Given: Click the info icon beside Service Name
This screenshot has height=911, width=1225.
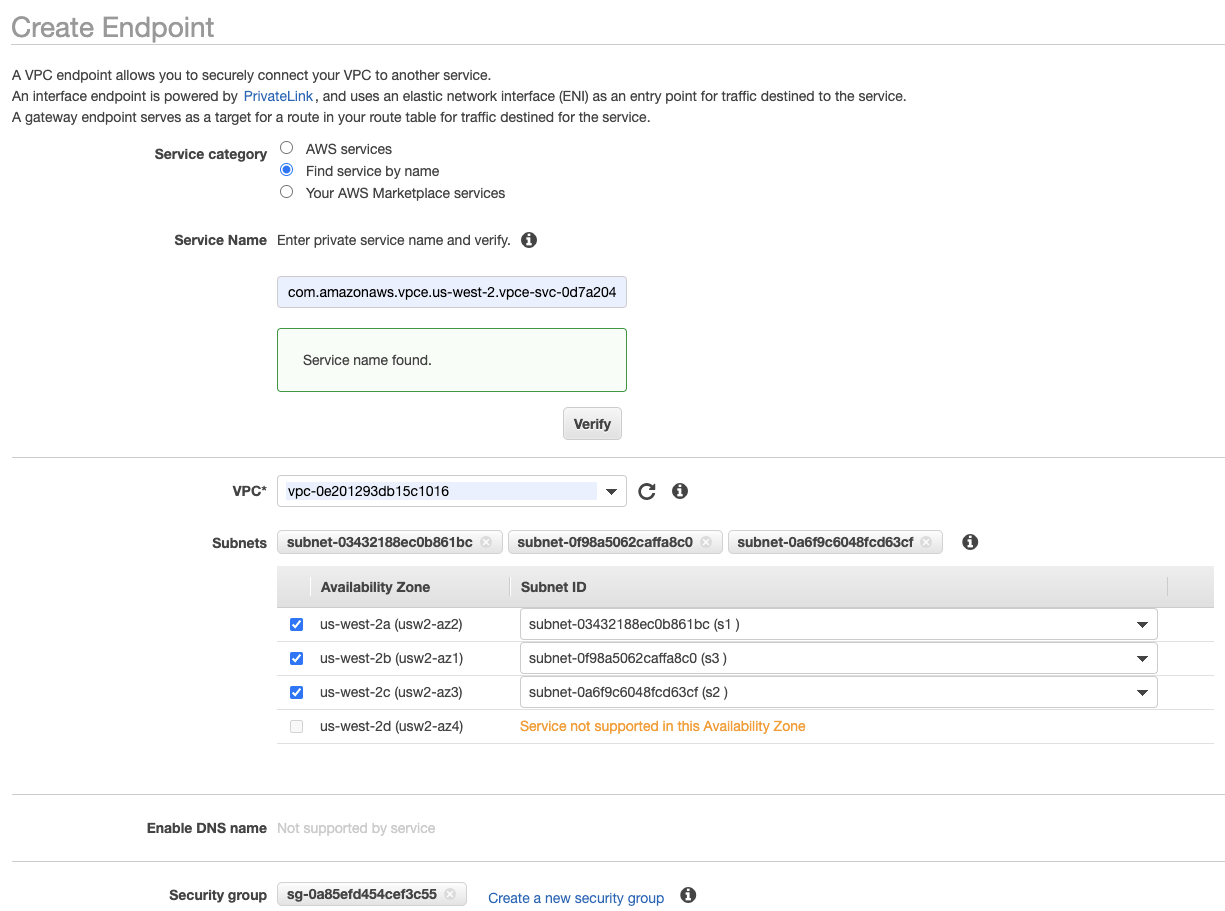Looking at the screenshot, I should 529,240.
